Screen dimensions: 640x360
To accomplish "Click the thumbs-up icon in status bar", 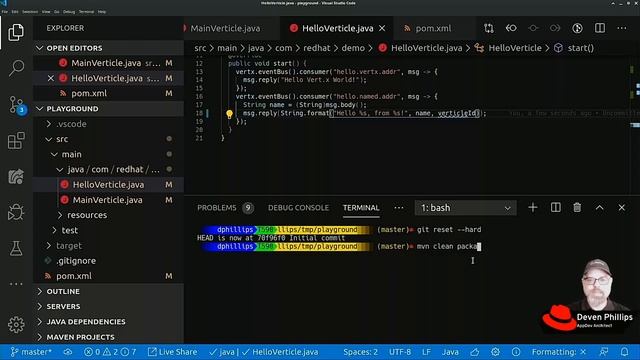I will click(474, 352).
